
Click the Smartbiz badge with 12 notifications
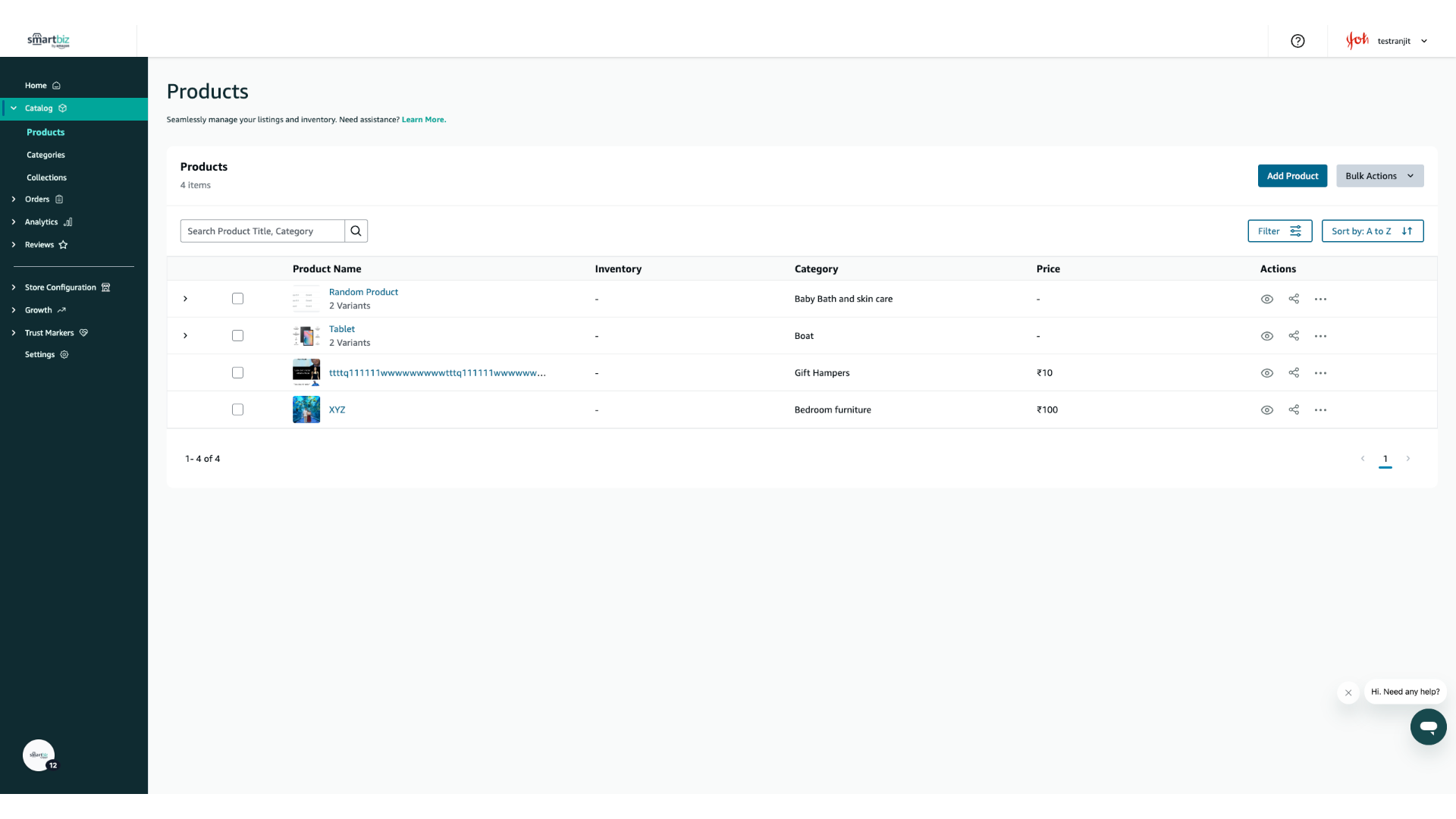point(39,755)
